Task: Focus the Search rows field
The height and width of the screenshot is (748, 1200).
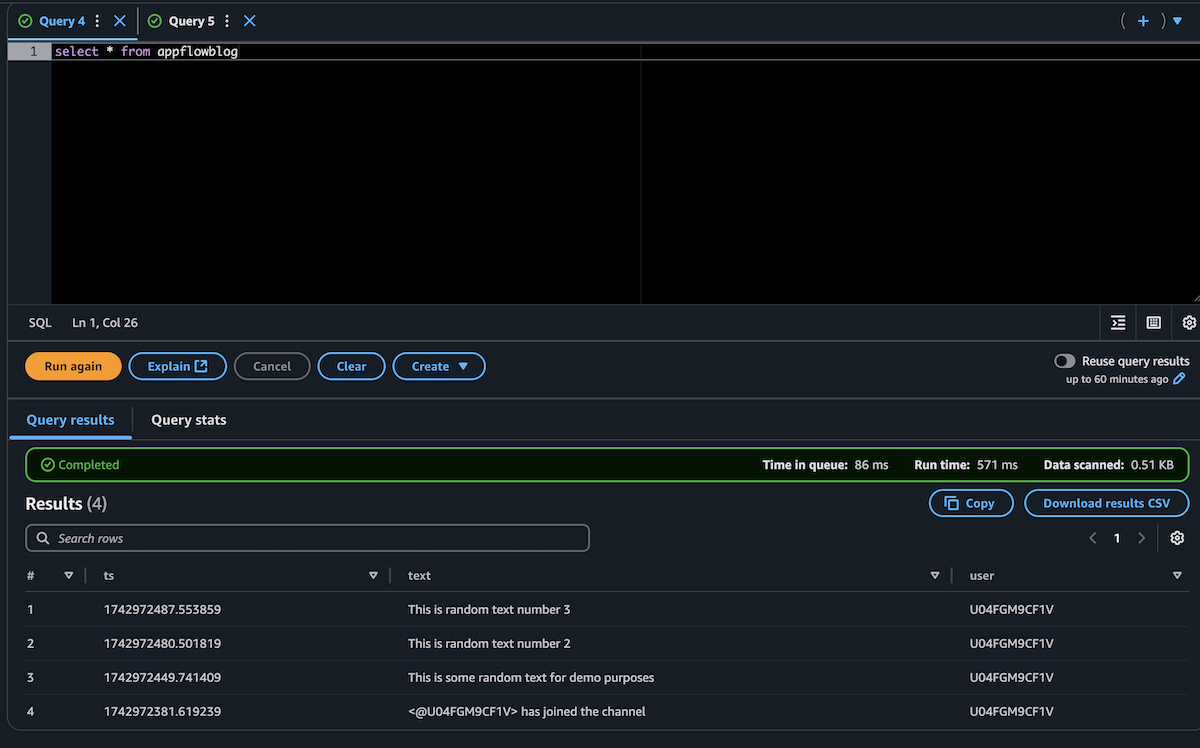Action: (x=307, y=538)
